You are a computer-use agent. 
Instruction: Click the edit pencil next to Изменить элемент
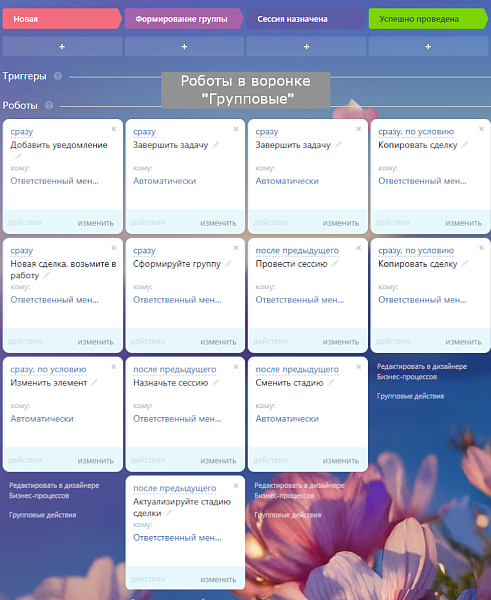point(95,382)
